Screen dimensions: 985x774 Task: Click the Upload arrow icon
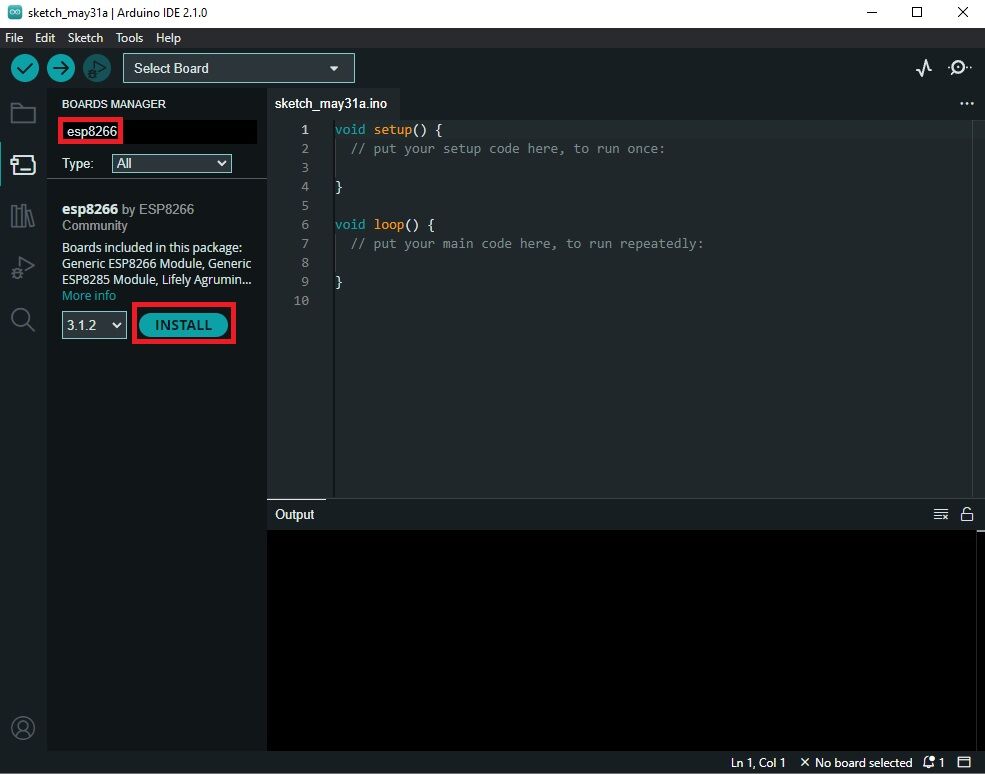click(61, 68)
